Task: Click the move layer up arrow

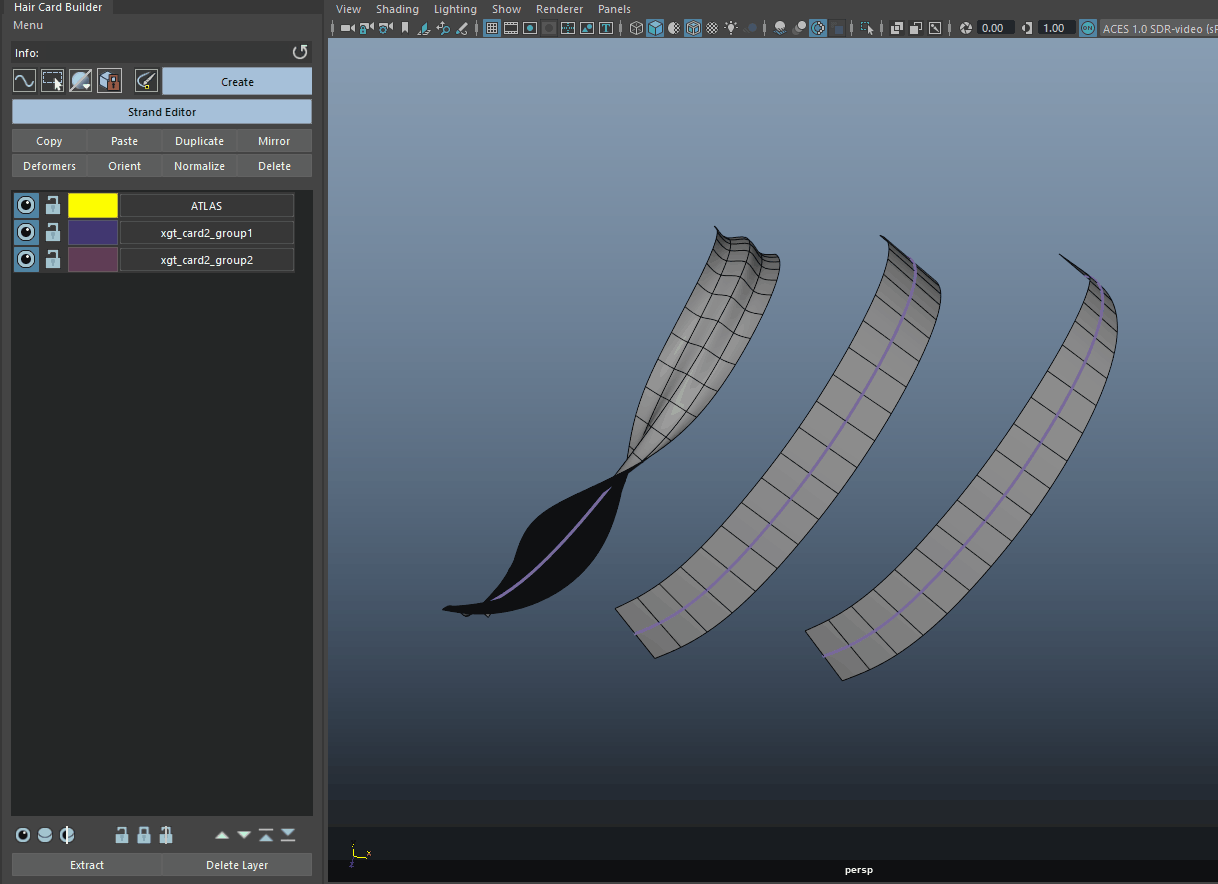Action: [x=222, y=835]
